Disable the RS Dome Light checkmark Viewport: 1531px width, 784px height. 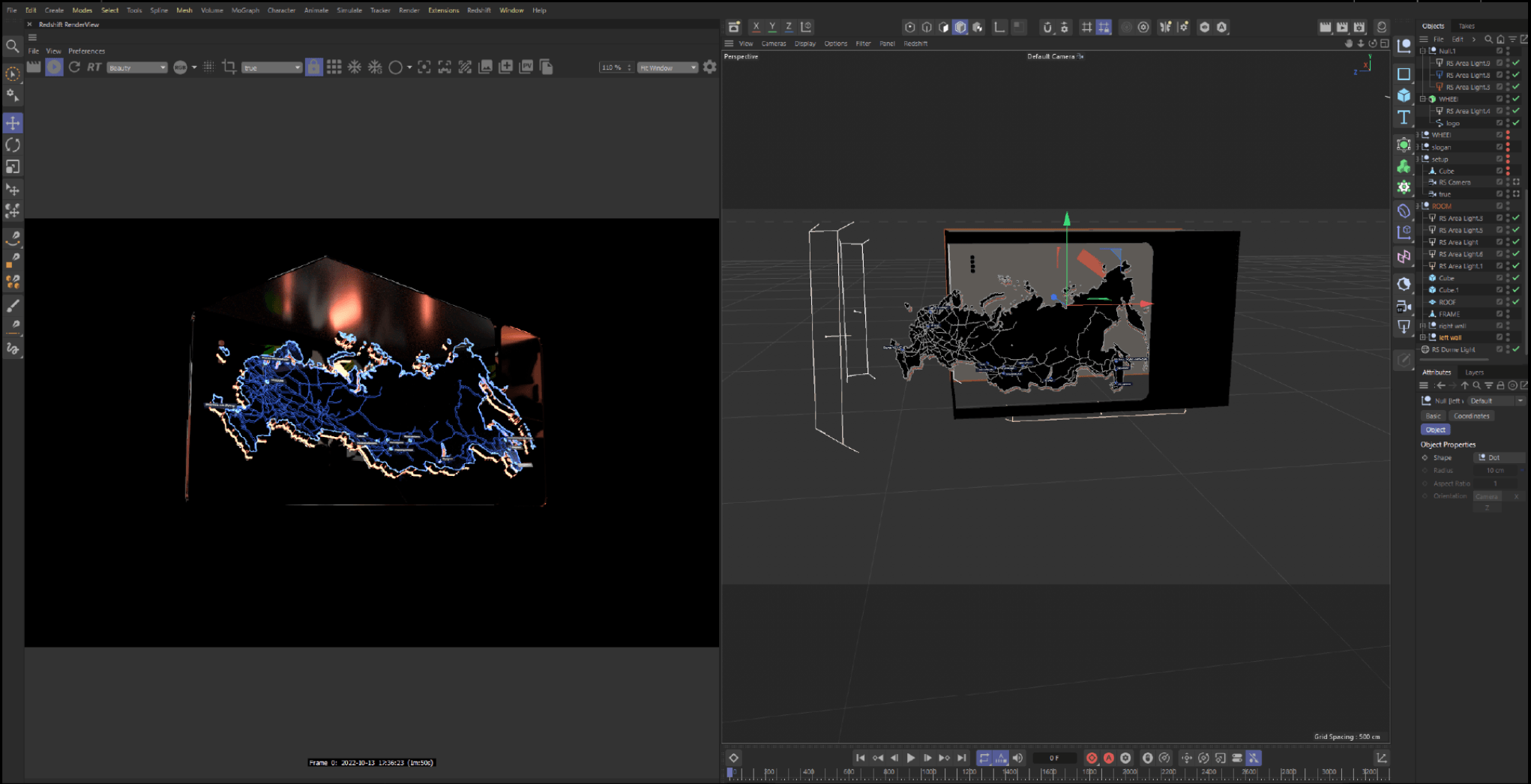tap(1516, 349)
